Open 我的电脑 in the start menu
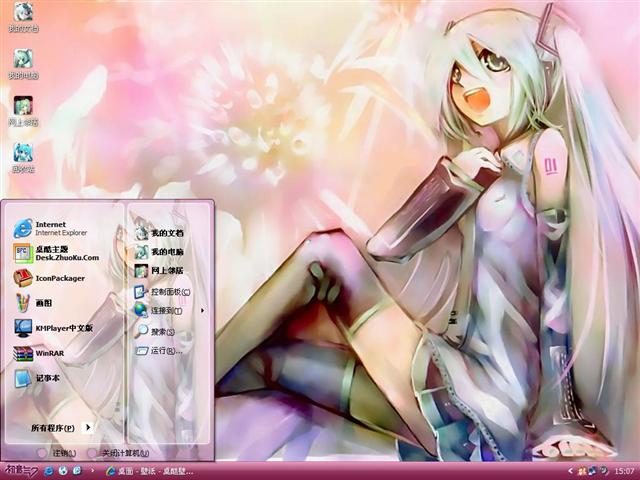 coord(159,252)
